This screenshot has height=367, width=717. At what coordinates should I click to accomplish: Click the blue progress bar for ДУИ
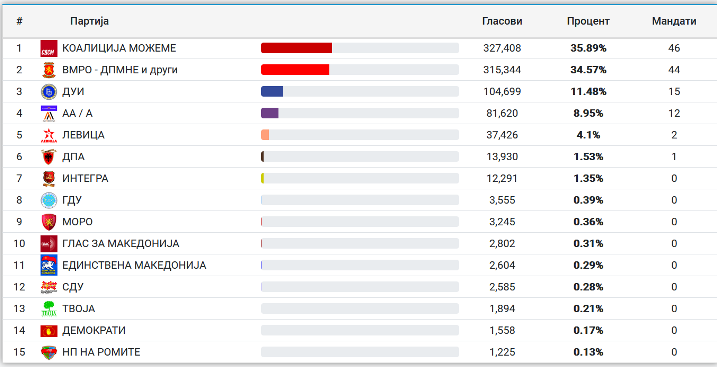[272, 91]
